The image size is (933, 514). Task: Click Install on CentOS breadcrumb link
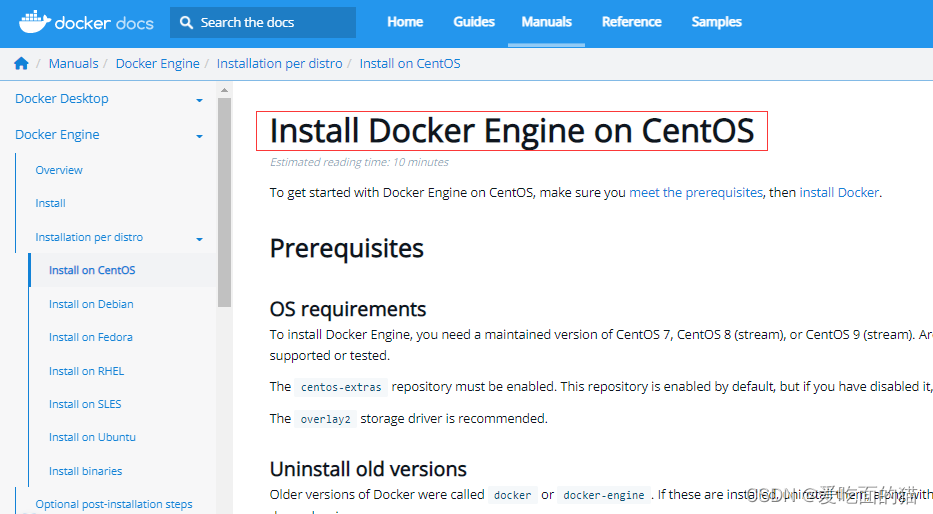pyautogui.click(x=410, y=64)
